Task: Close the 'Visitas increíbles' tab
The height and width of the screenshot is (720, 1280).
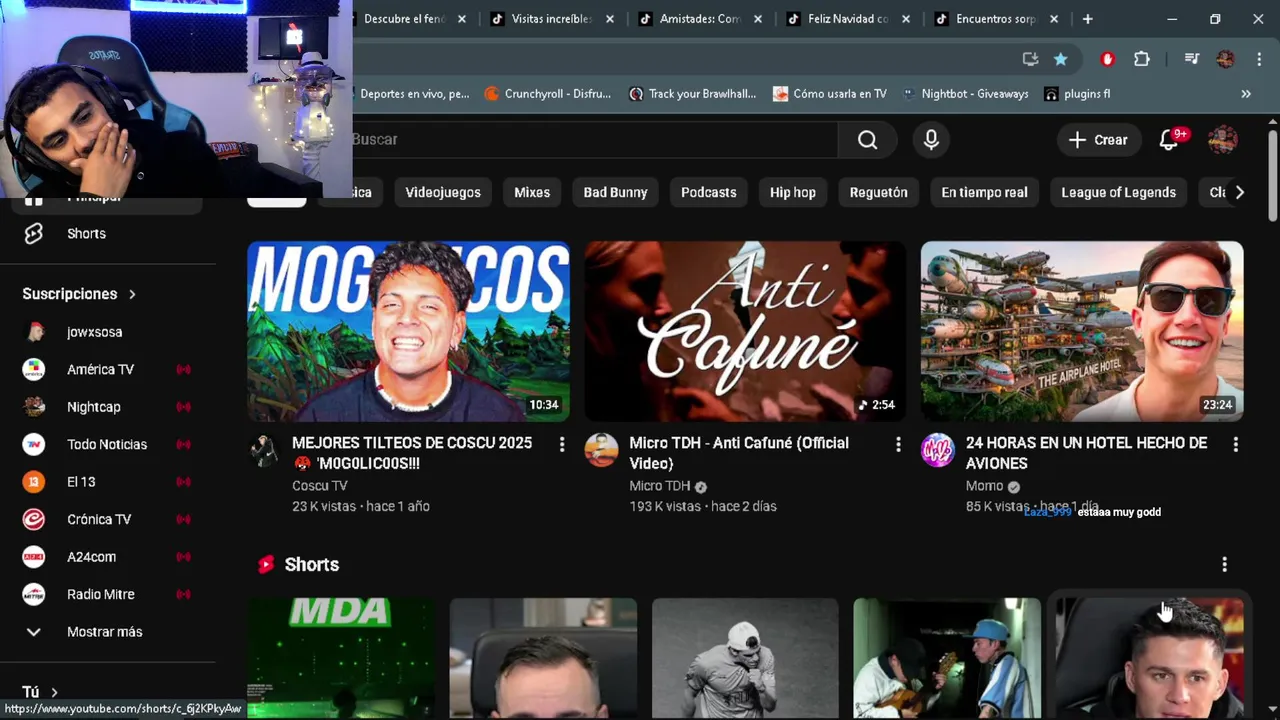Action: [x=610, y=19]
